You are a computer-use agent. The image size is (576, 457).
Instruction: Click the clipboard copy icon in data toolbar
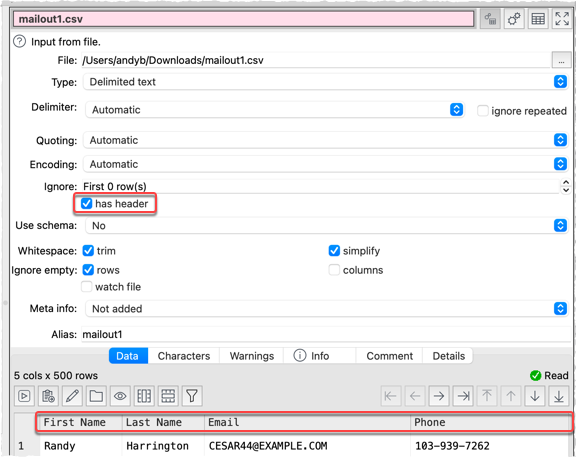[48, 396]
